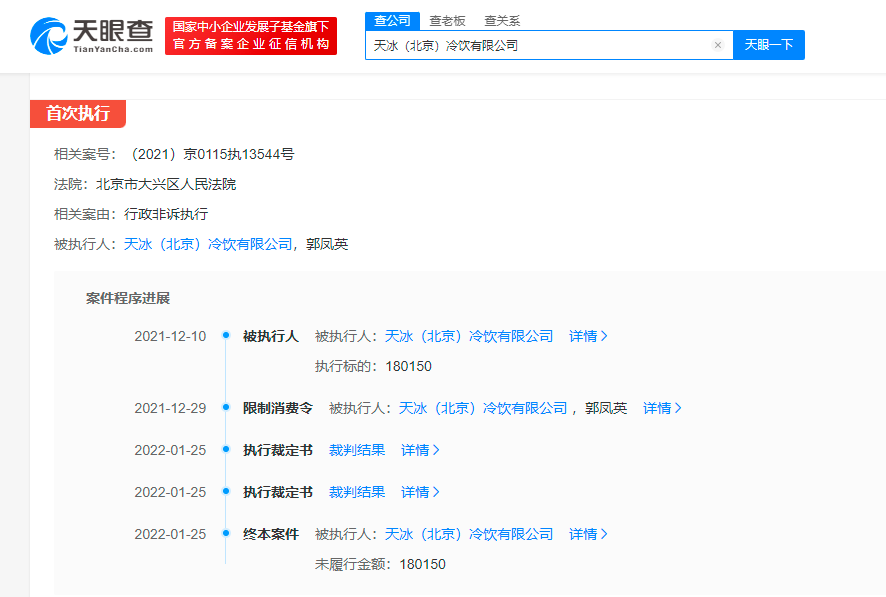This screenshot has width=886, height=597.
Task: Open company link in the 终本案件 entry
Action: coord(469,534)
